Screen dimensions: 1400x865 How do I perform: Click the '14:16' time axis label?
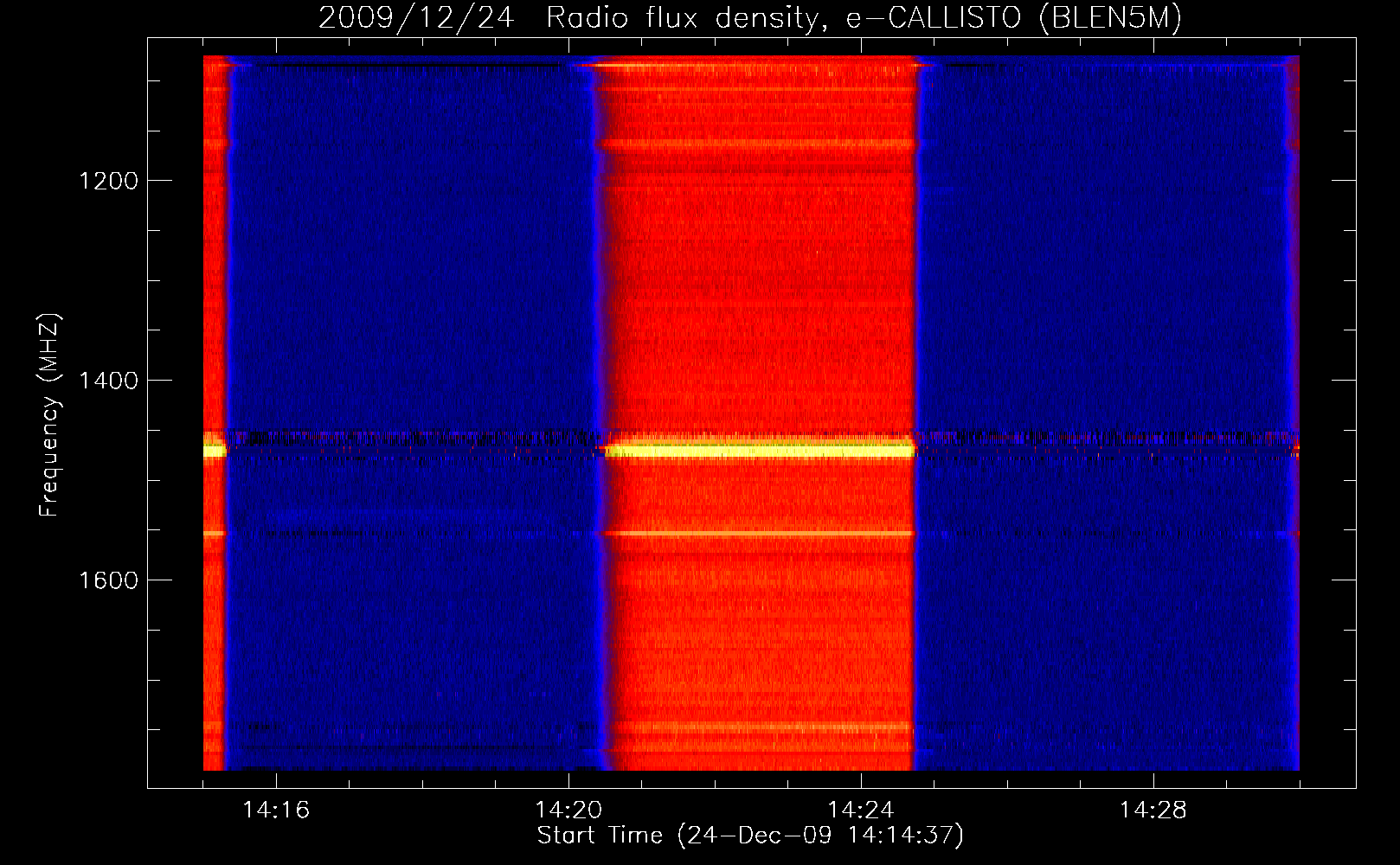(275, 811)
